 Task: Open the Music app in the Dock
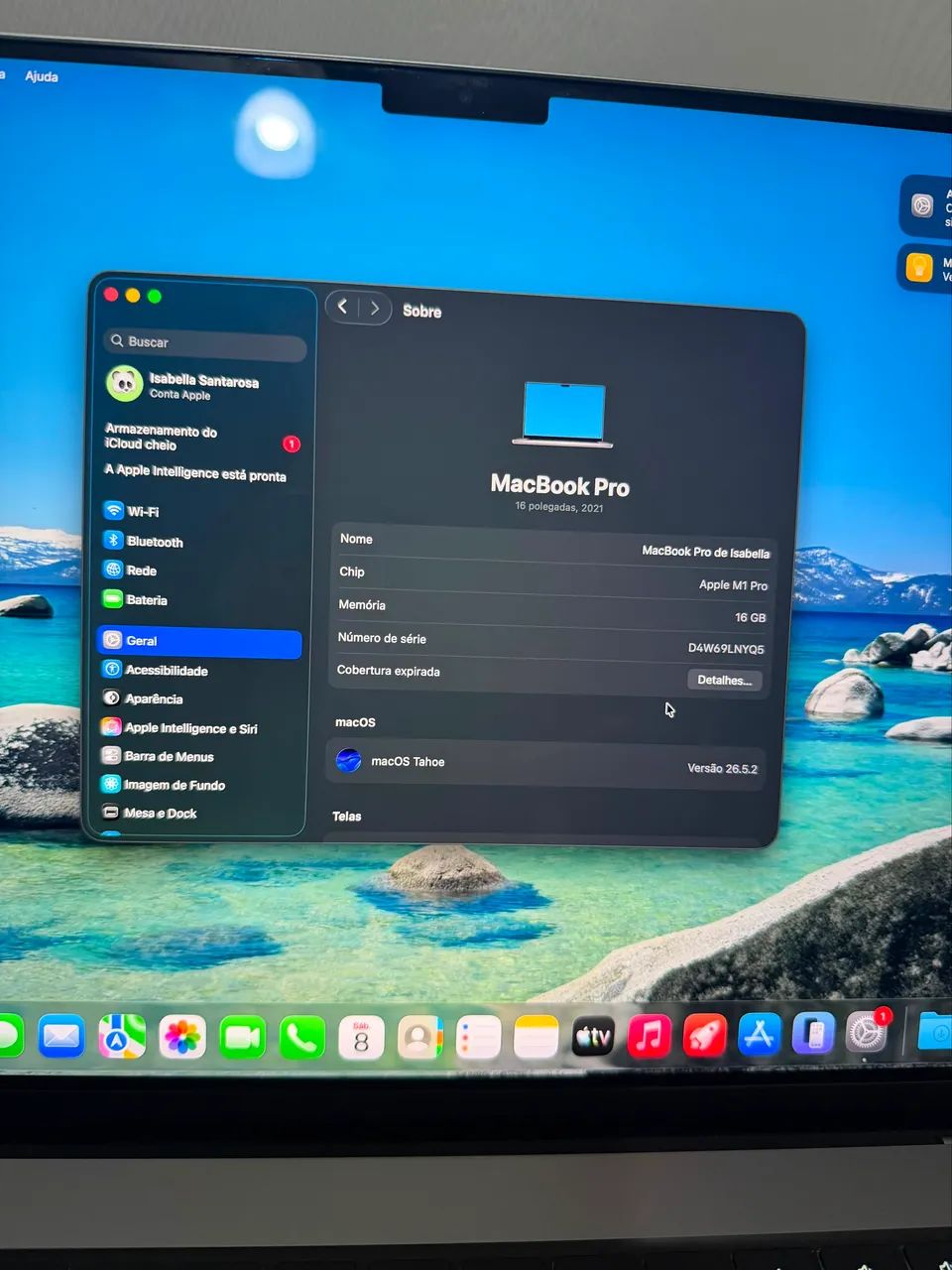coord(650,1037)
